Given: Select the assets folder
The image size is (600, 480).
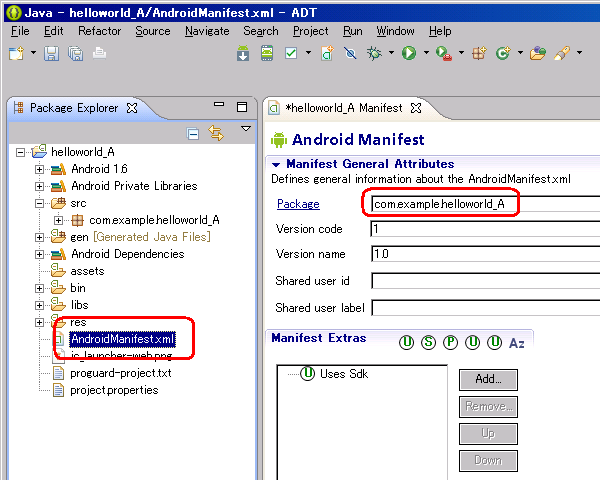Looking at the screenshot, I should [x=87, y=271].
